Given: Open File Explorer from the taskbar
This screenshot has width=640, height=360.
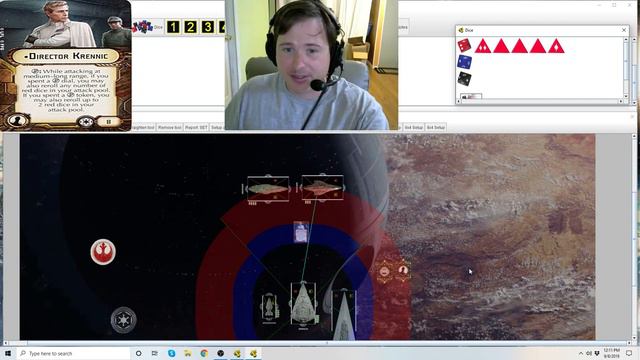Looking at the screenshot, I should [188, 353].
